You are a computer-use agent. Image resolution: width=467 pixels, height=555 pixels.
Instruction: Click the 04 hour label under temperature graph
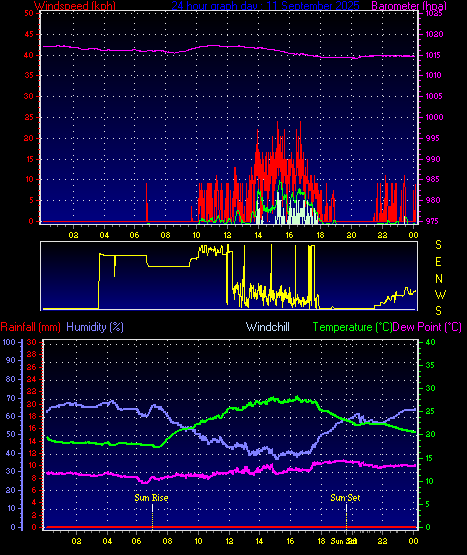click(x=107, y=541)
